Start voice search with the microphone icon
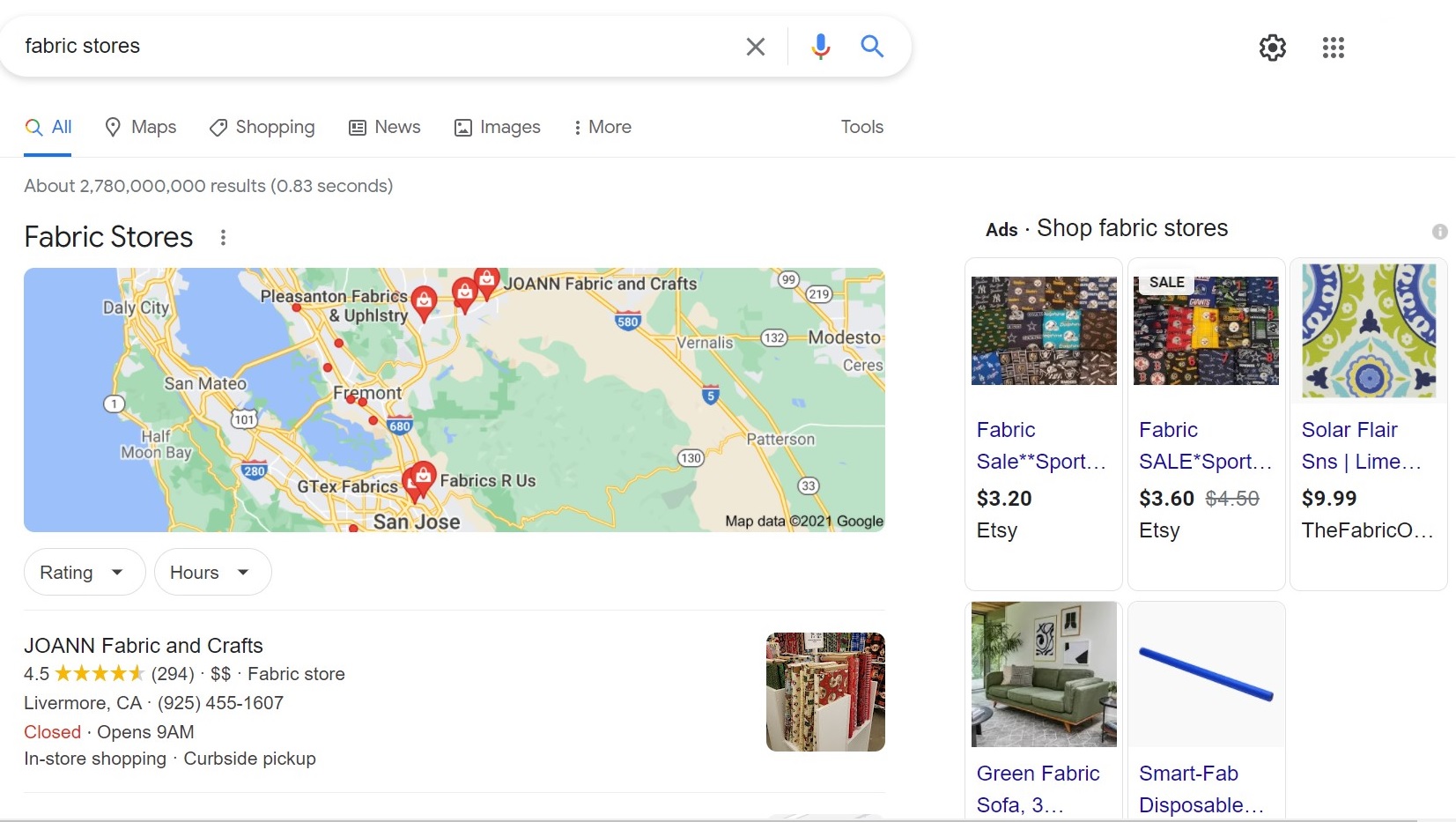The image size is (1456, 822). pos(820,46)
